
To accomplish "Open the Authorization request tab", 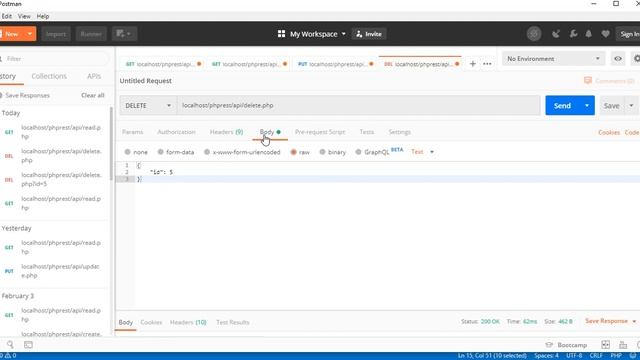I will tap(176, 132).
